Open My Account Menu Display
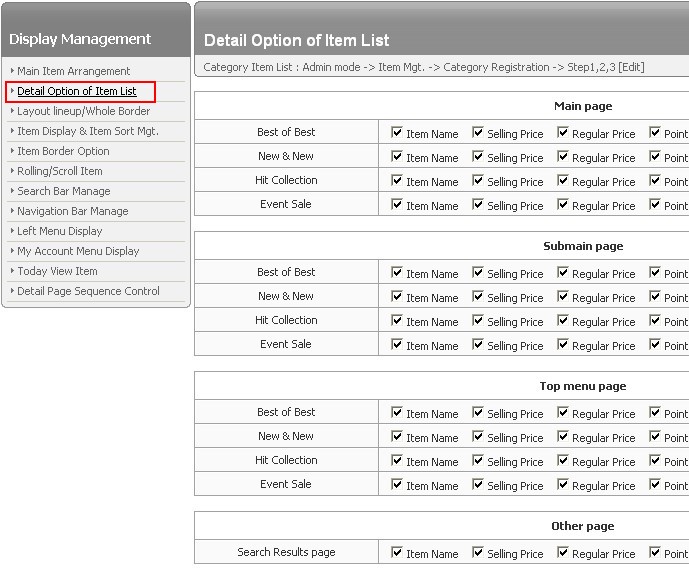Viewport: 689px width, 568px height. (78, 251)
